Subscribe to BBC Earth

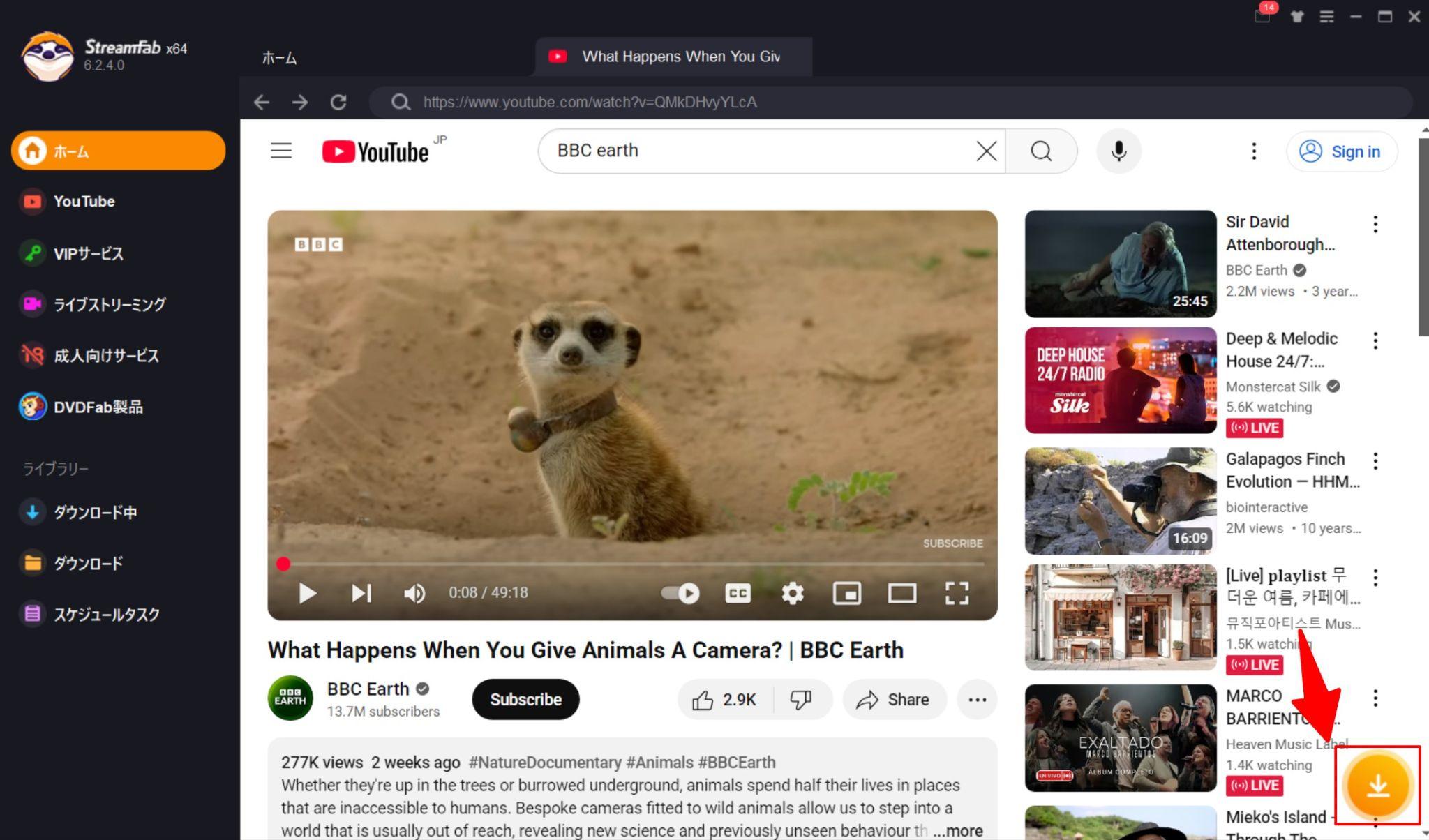(x=525, y=699)
